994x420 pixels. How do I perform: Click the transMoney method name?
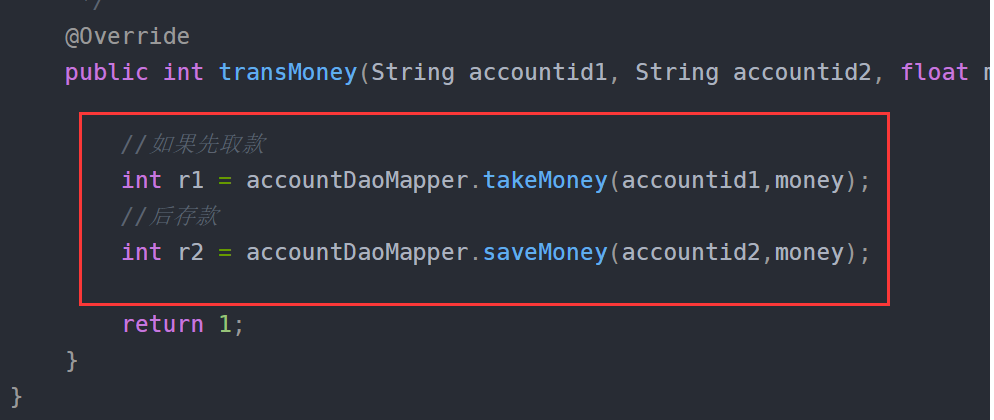(288, 72)
